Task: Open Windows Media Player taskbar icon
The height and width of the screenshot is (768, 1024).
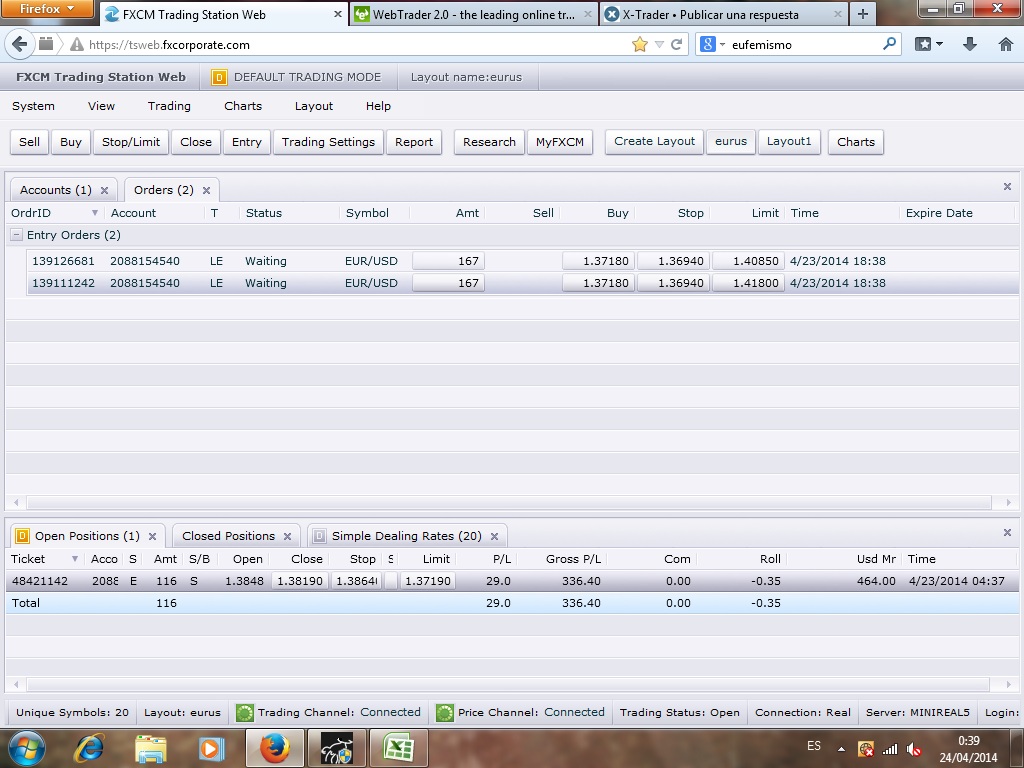Action: coord(211,748)
